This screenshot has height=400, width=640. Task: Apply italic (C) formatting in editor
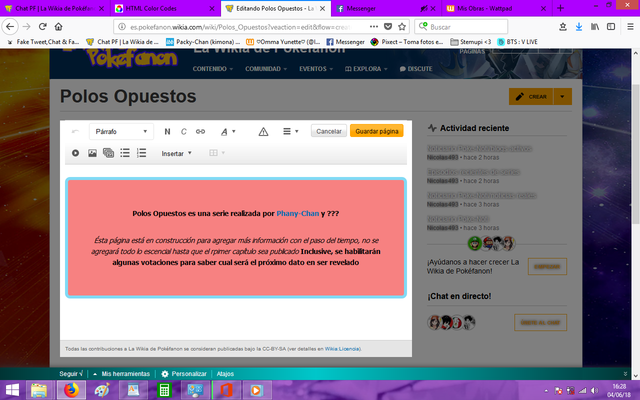184,131
